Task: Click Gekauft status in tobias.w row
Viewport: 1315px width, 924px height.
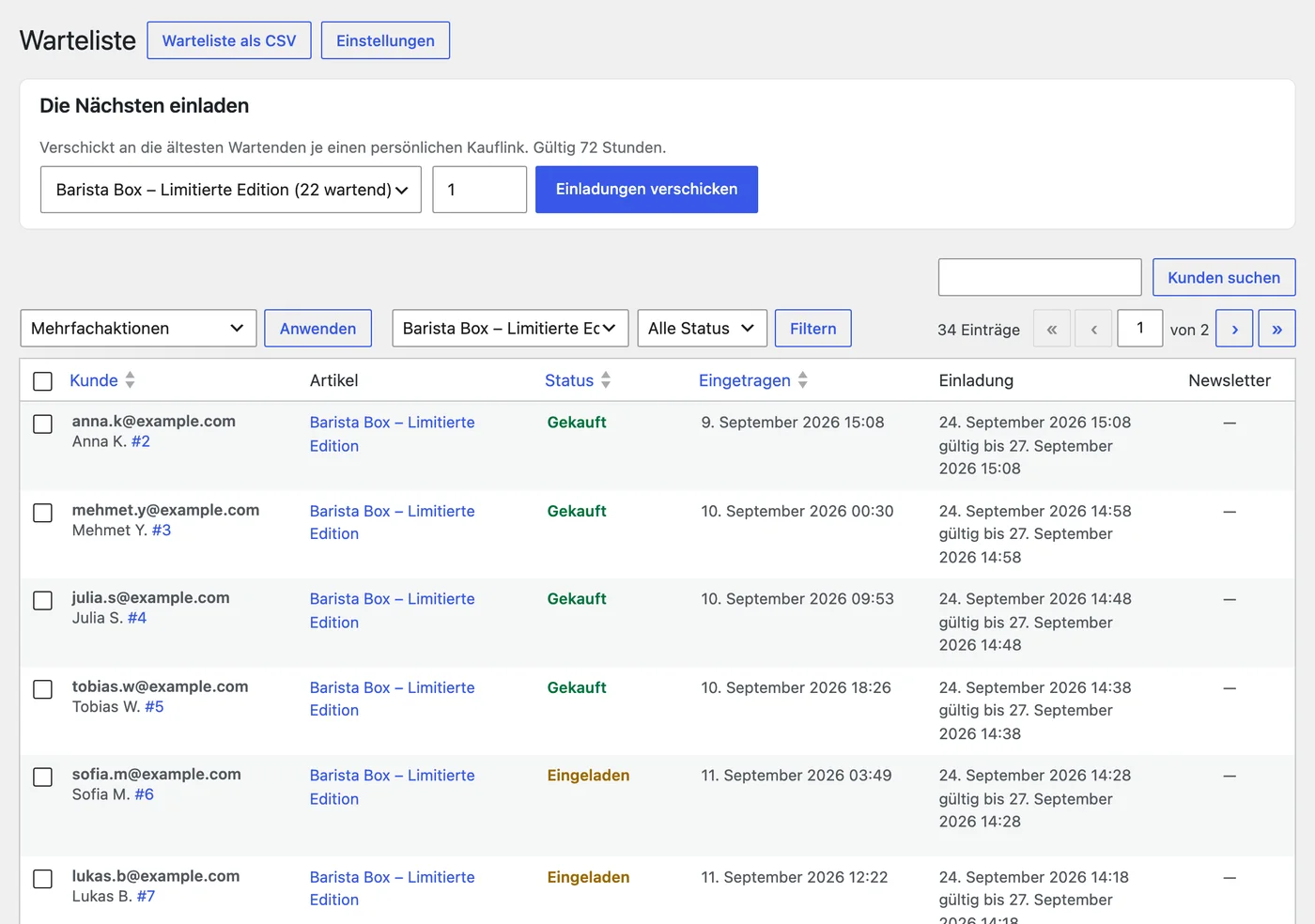Action: click(577, 687)
